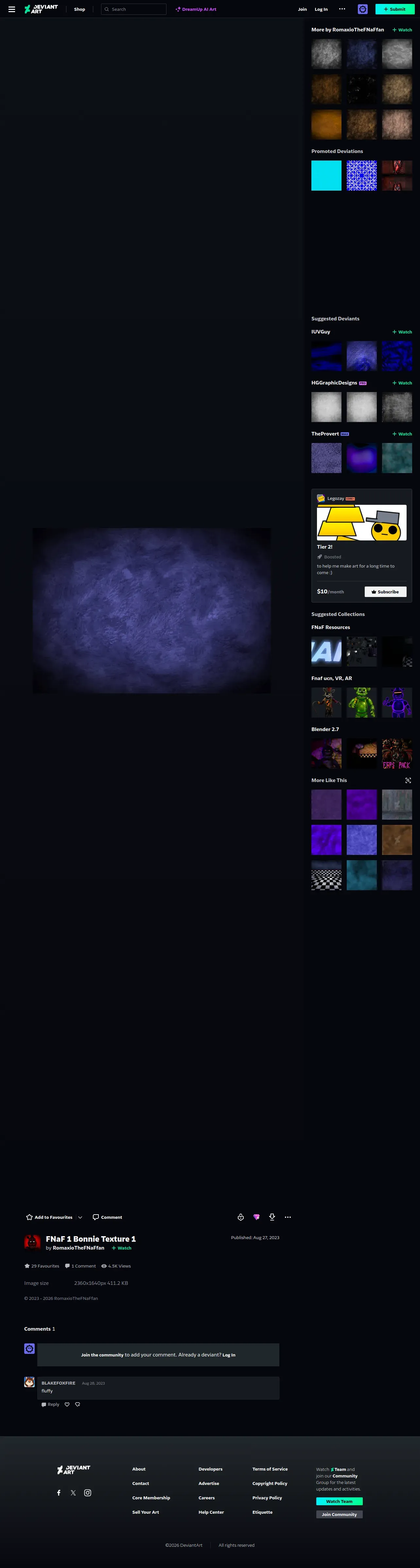Like the fluffy comment heart icon
The width and height of the screenshot is (420, 1568).
click(x=67, y=1404)
